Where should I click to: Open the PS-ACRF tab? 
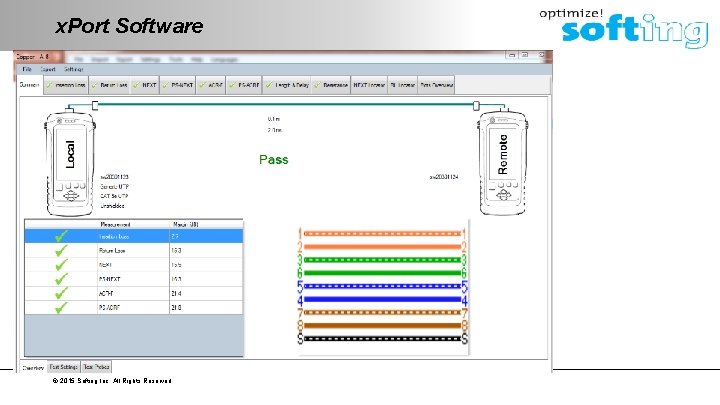click(244, 85)
